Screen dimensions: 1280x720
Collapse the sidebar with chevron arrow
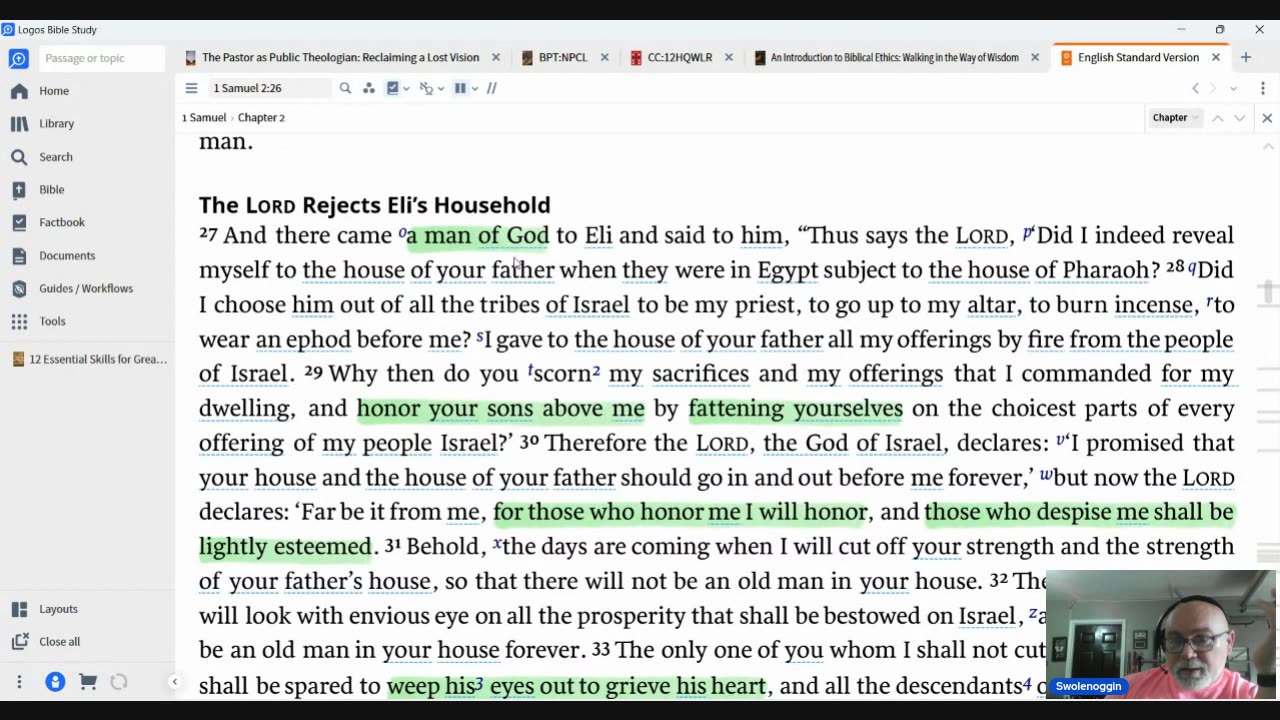click(174, 682)
